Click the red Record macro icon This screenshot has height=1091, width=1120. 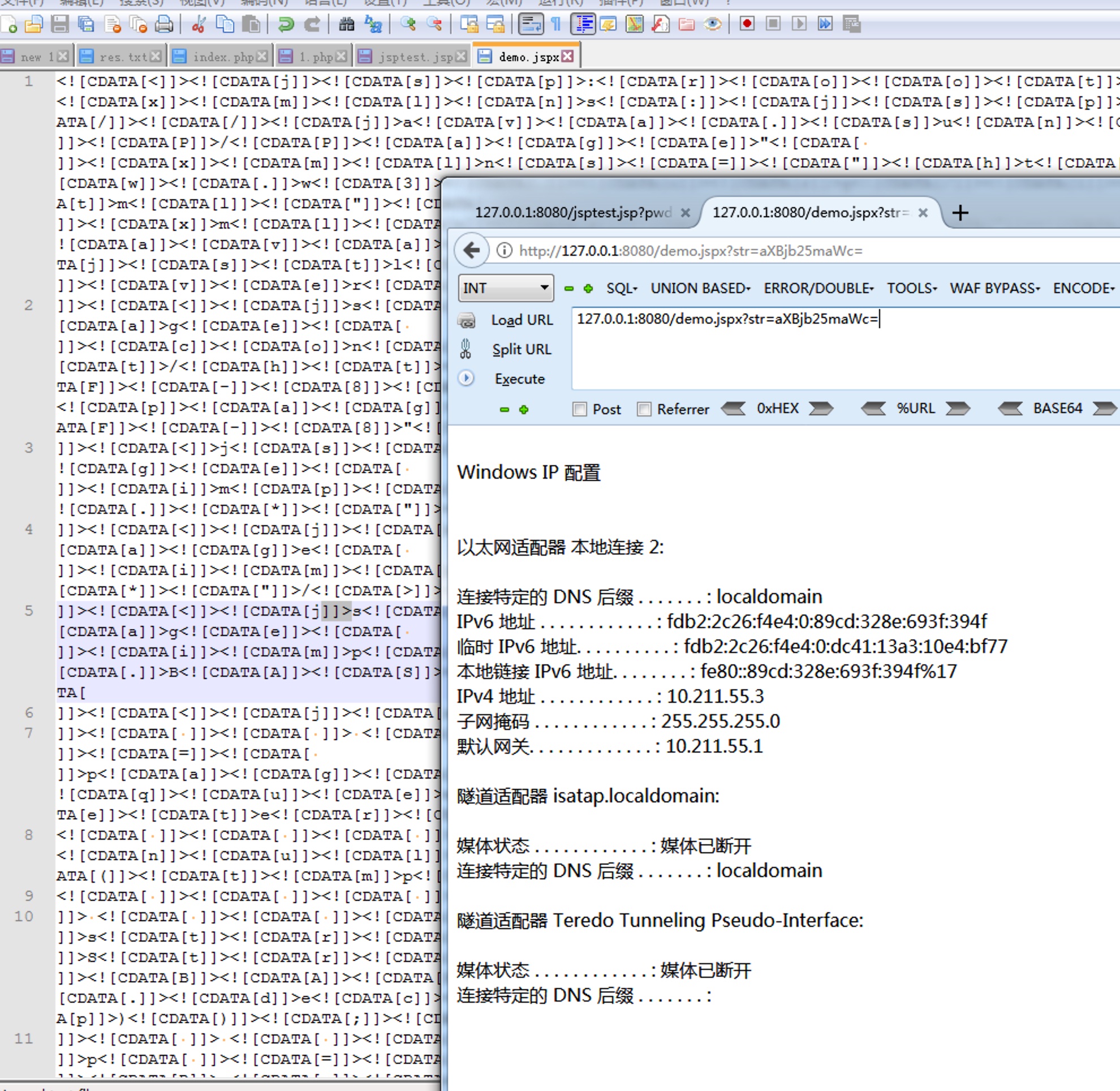pos(747,24)
